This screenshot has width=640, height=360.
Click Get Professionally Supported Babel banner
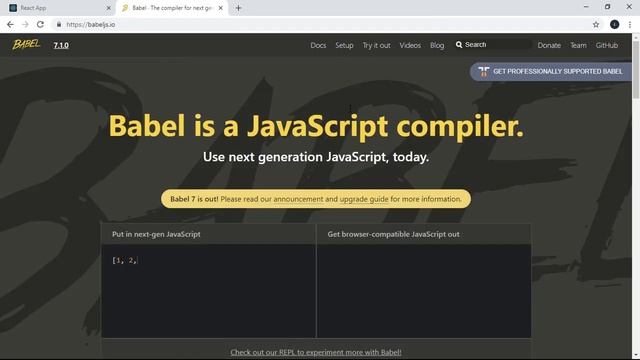click(x=551, y=71)
